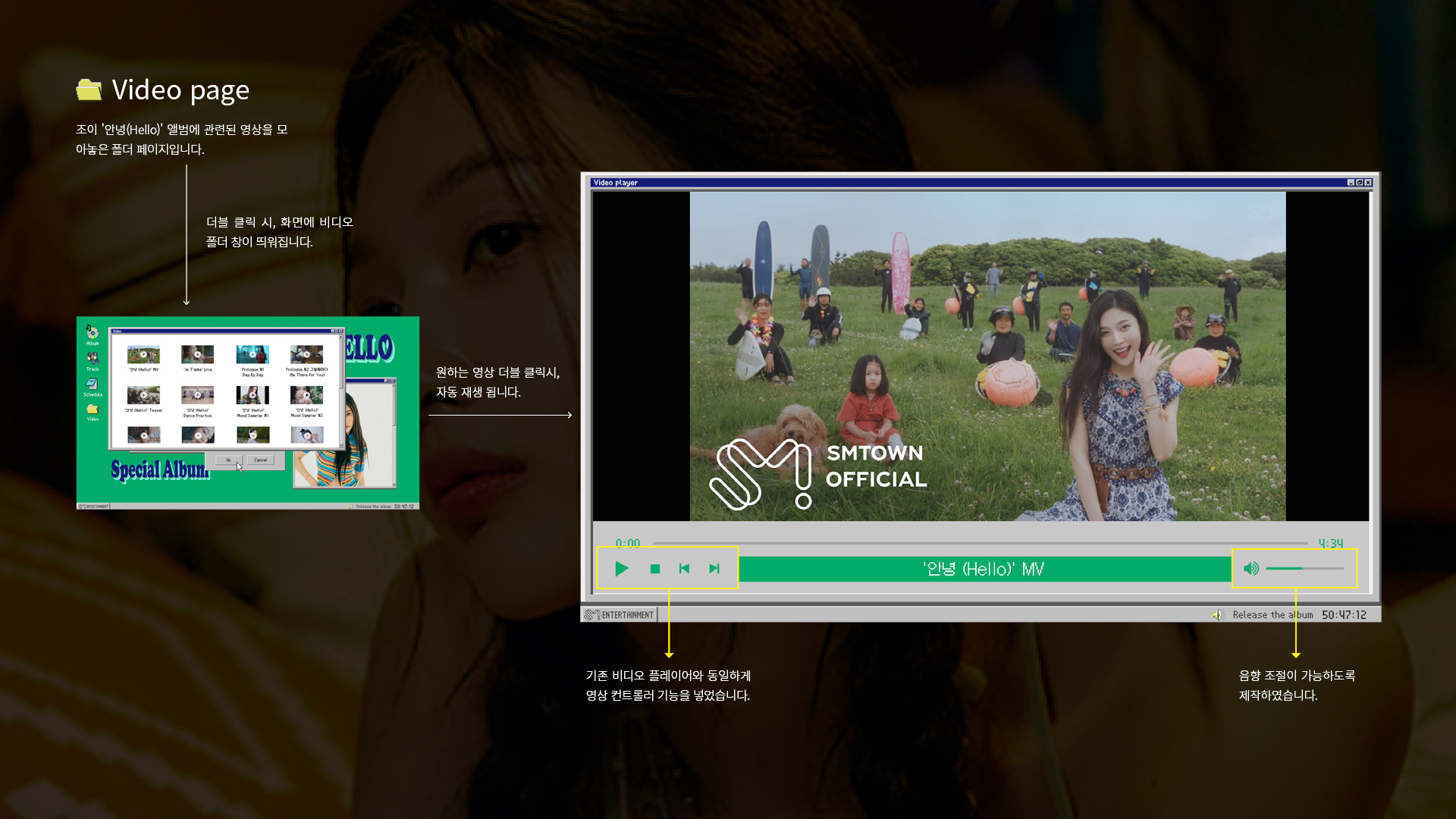Screen dimensions: 1456x819
Task: Click the Play button in Video player
Action: (x=622, y=569)
